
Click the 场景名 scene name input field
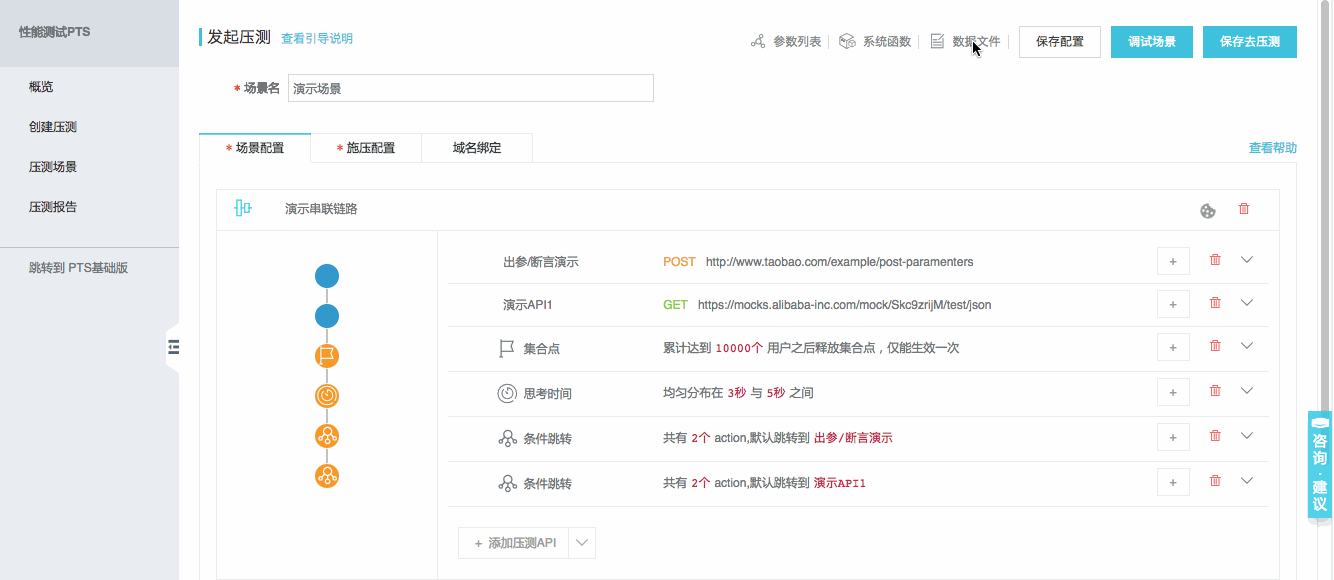(x=470, y=88)
